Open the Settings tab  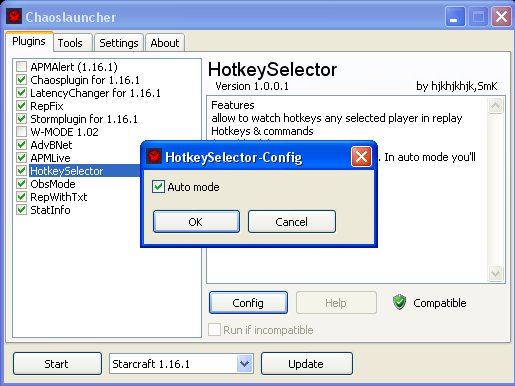pyautogui.click(x=119, y=43)
